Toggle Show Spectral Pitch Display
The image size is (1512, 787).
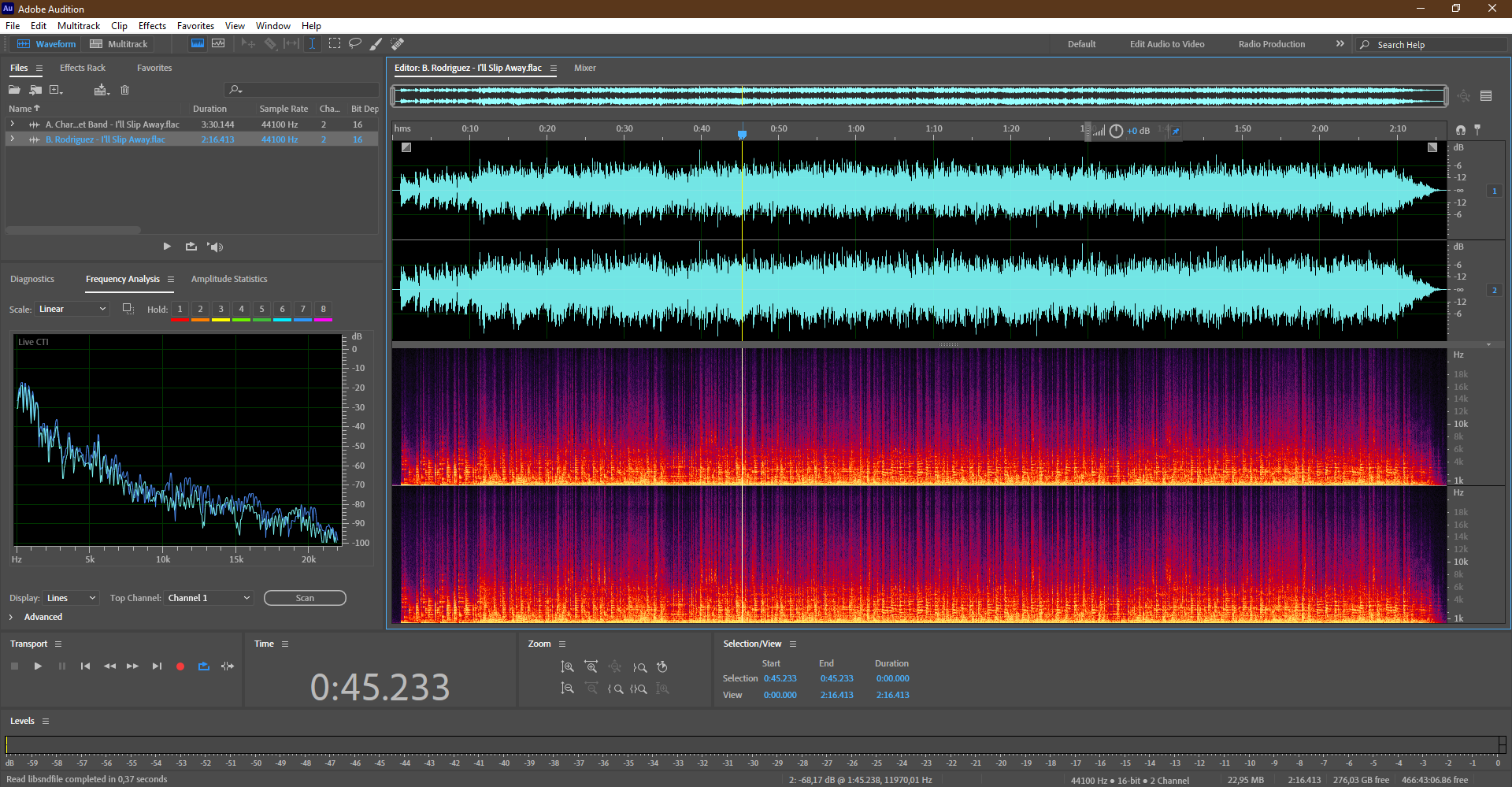(x=218, y=44)
